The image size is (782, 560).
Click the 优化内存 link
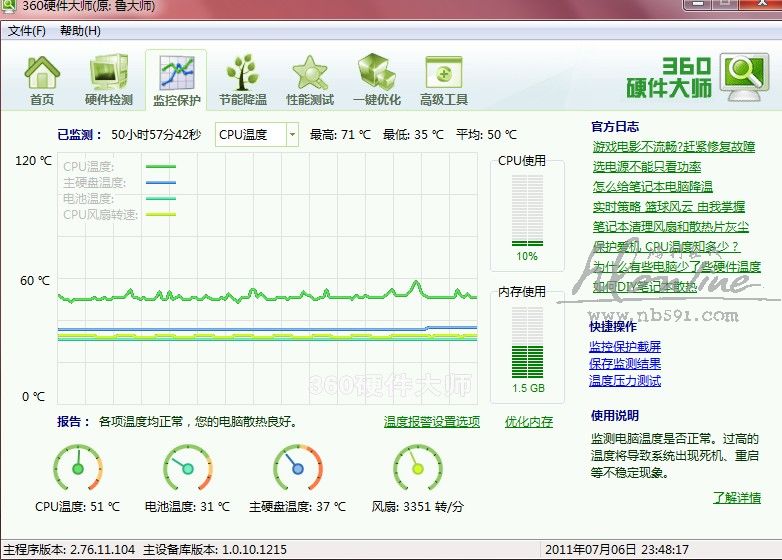pyautogui.click(x=529, y=422)
